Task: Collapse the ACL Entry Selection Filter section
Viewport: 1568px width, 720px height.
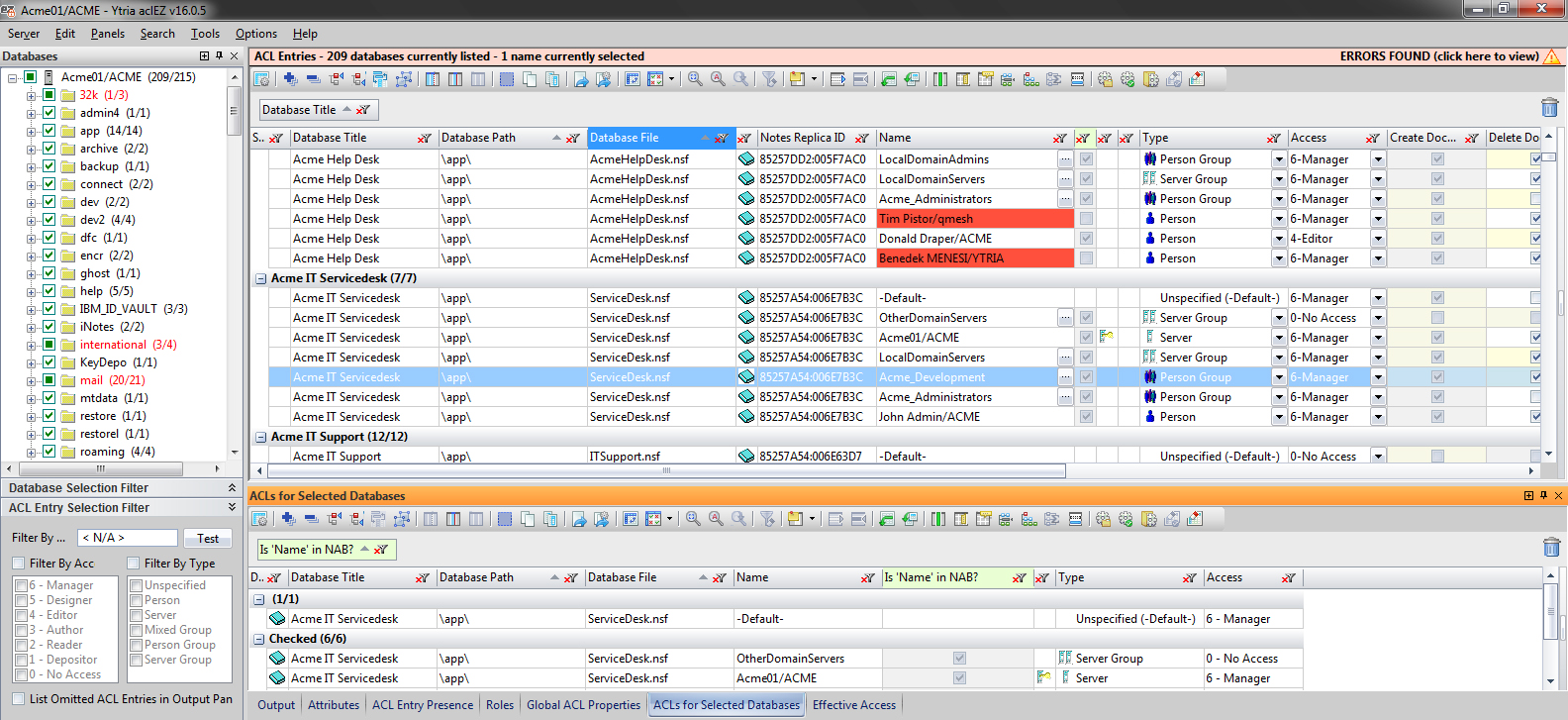Action: click(x=232, y=508)
